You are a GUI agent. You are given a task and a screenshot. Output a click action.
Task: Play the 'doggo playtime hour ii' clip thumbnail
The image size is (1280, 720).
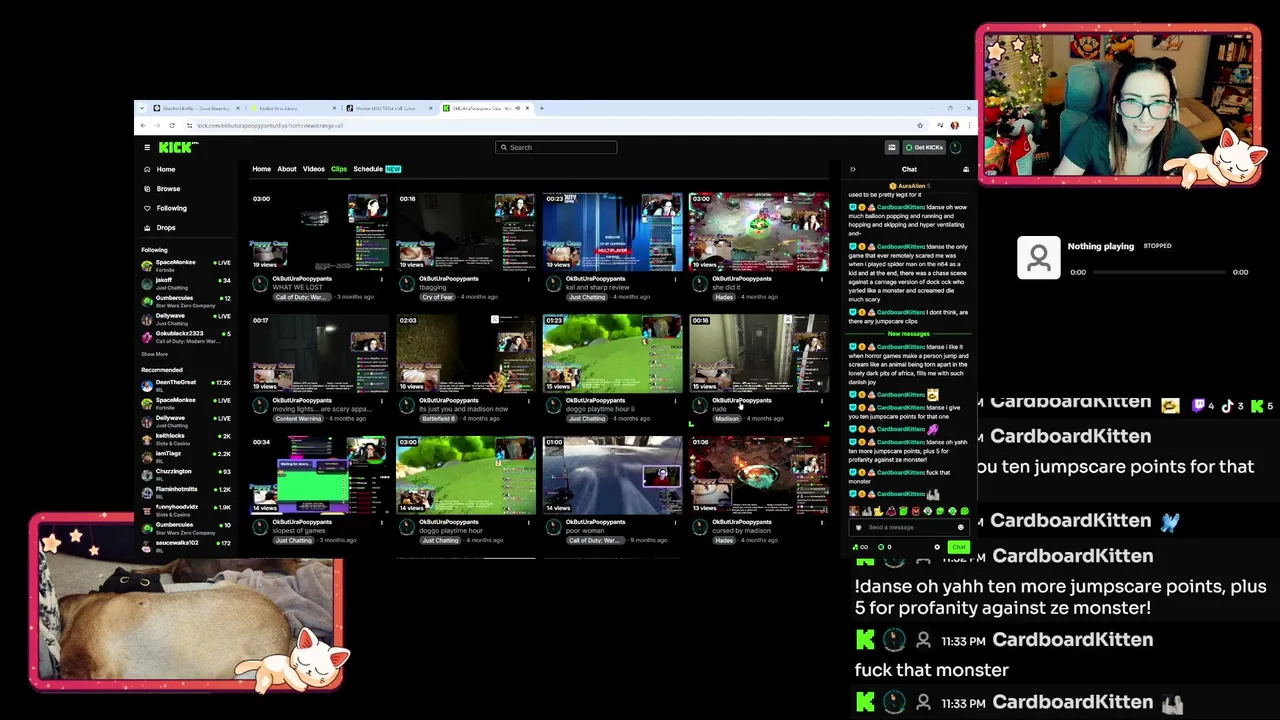tap(612, 353)
